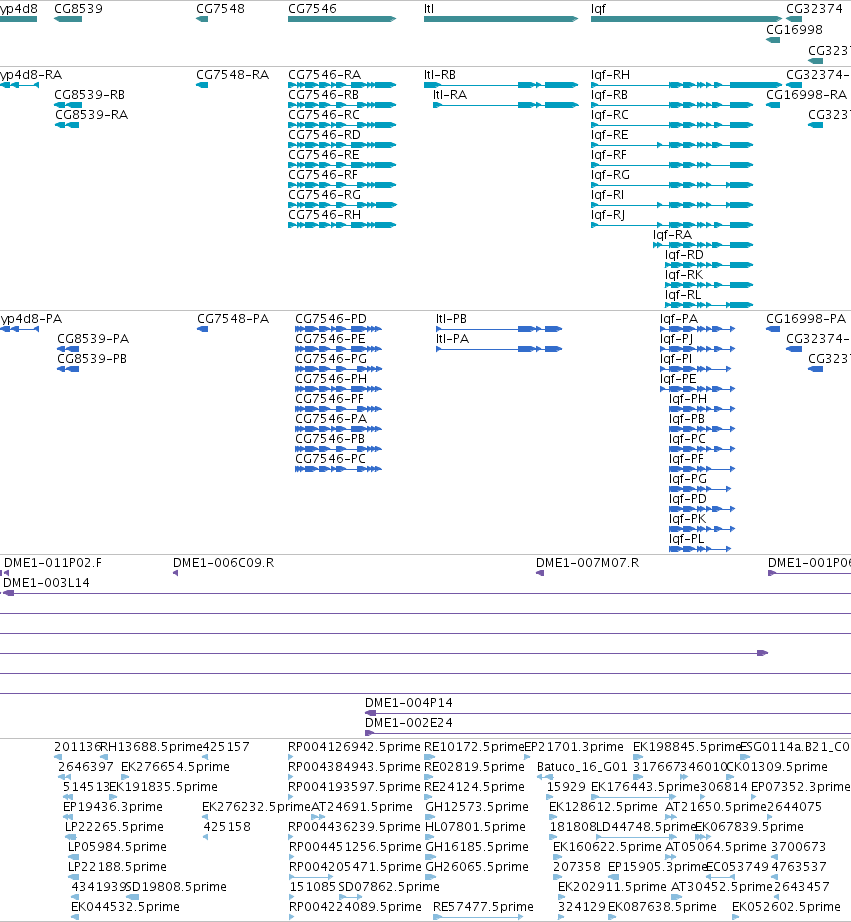Select EST EK128612.5prime
The image size is (851, 922).
[603, 807]
